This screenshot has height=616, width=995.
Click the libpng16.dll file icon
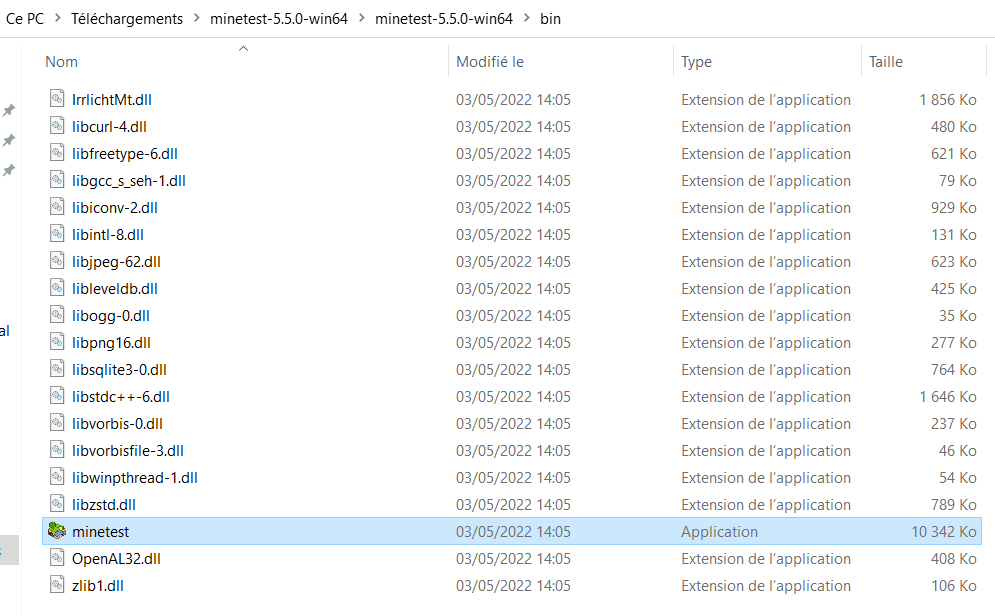[x=57, y=342]
